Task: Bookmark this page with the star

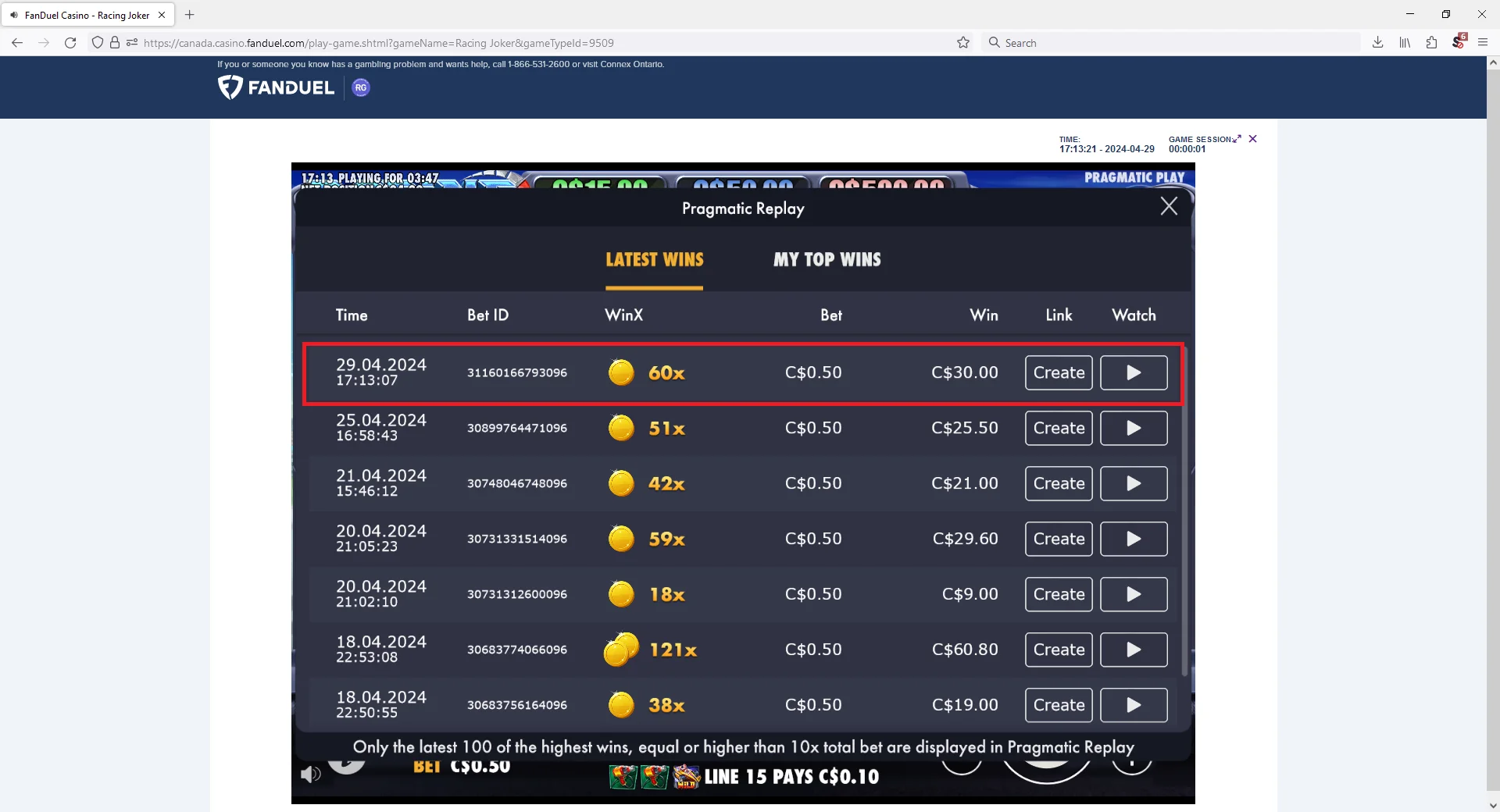Action: click(963, 43)
